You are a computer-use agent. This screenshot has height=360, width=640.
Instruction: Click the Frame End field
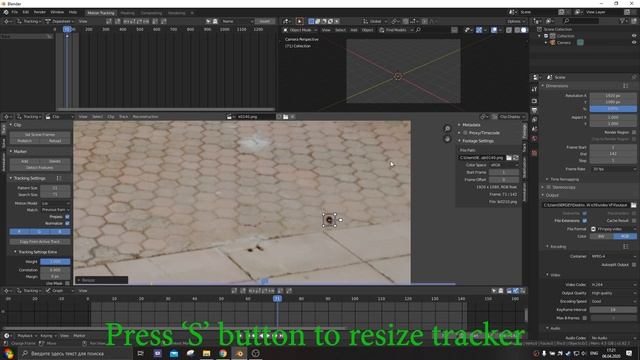613,154
